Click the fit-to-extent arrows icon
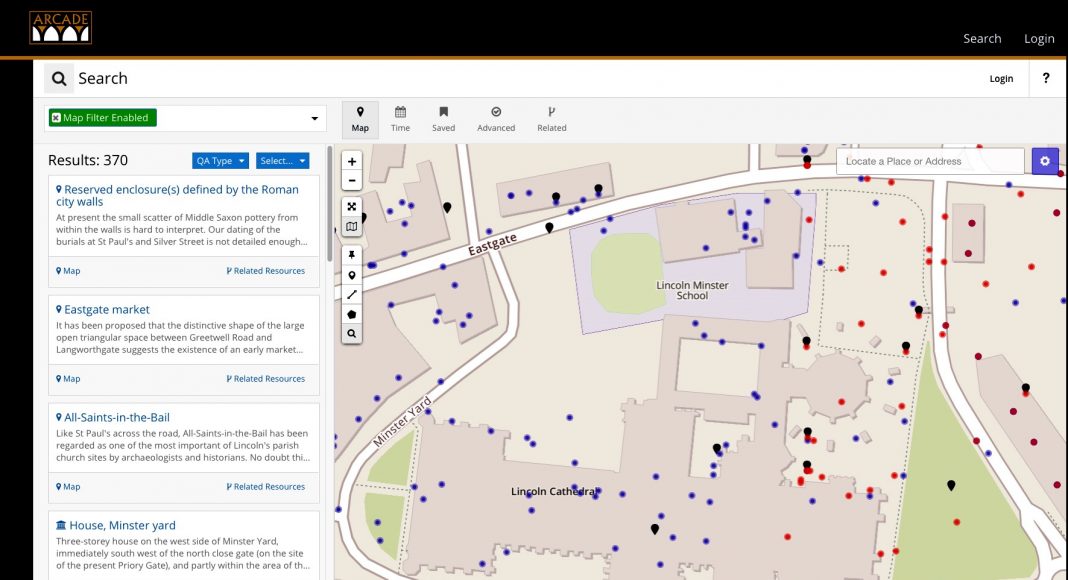The width and height of the screenshot is (1068, 580). click(x=352, y=207)
